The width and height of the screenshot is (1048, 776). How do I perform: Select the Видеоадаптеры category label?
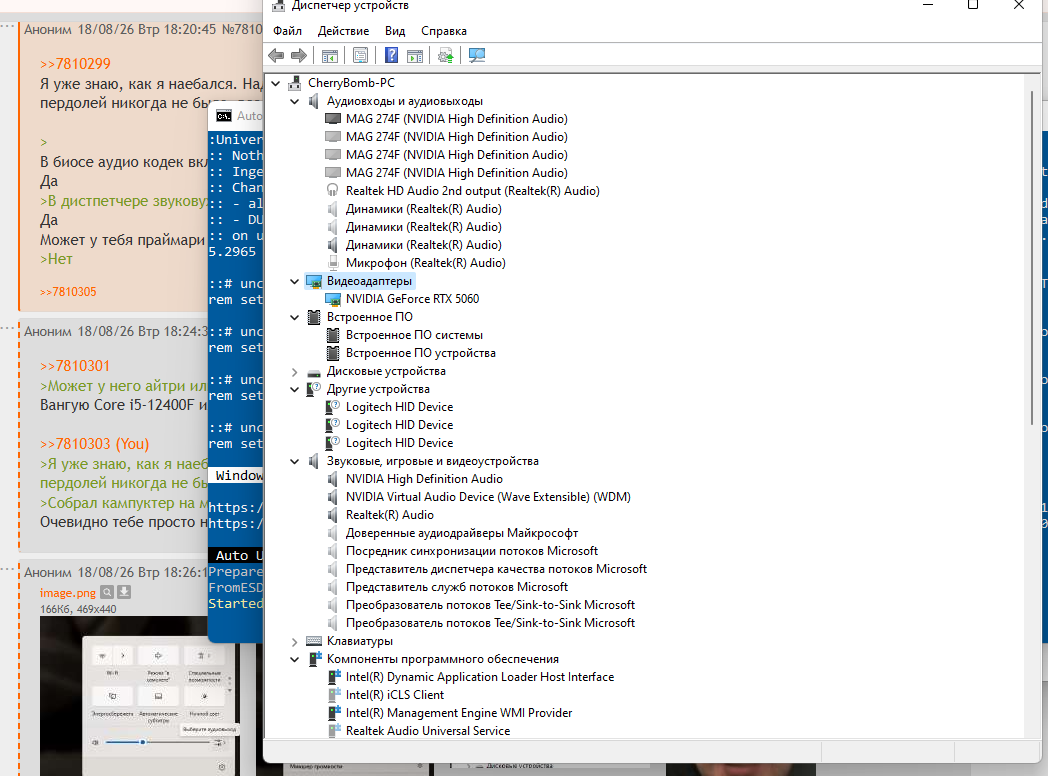[x=369, y=281]
